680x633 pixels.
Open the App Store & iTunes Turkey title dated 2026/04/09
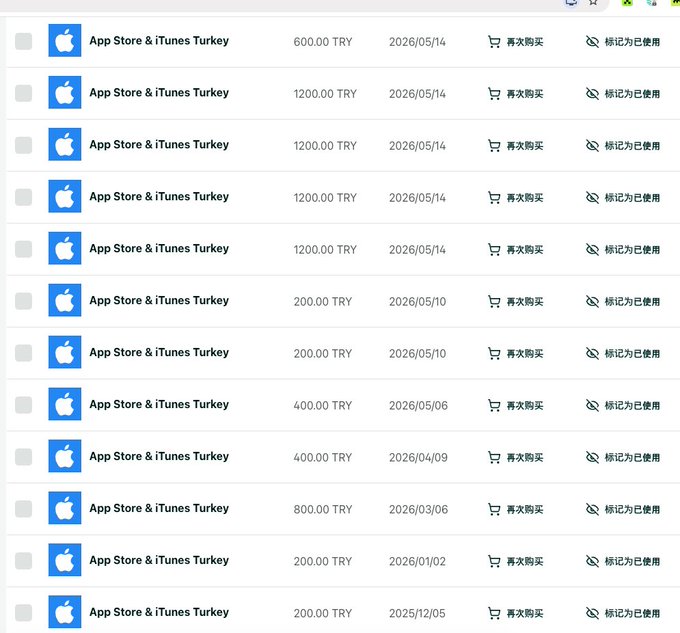(x=159, y=457)
